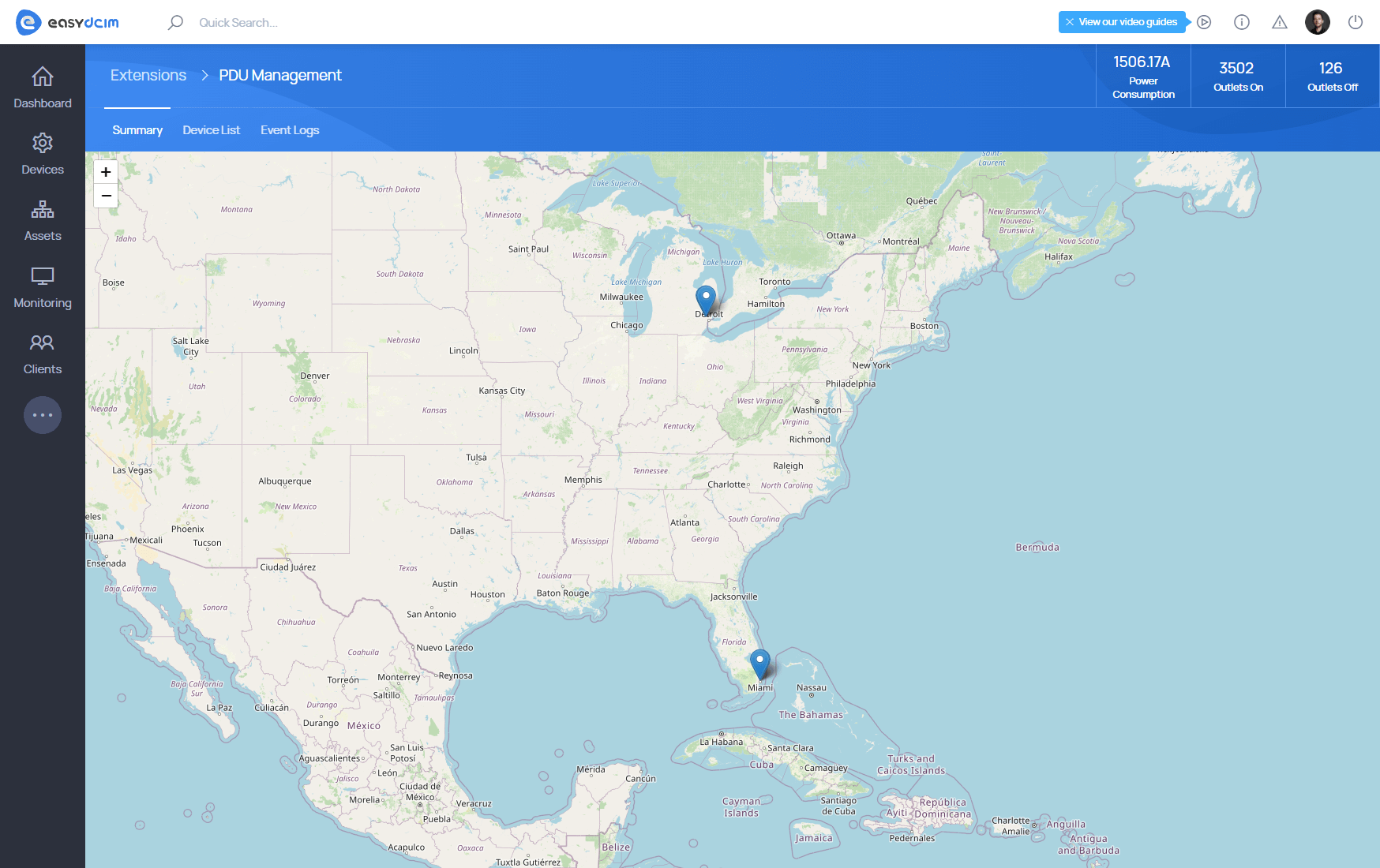Click the Salt Lake City label on map

(191, 346)
